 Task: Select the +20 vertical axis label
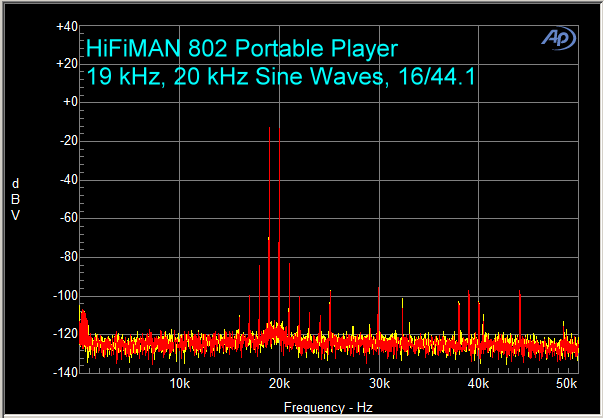coord(67,64)
